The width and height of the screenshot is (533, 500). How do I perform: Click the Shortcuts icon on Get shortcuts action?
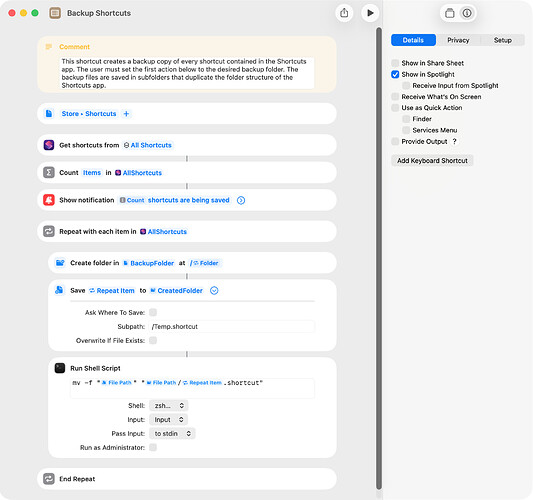49,145
